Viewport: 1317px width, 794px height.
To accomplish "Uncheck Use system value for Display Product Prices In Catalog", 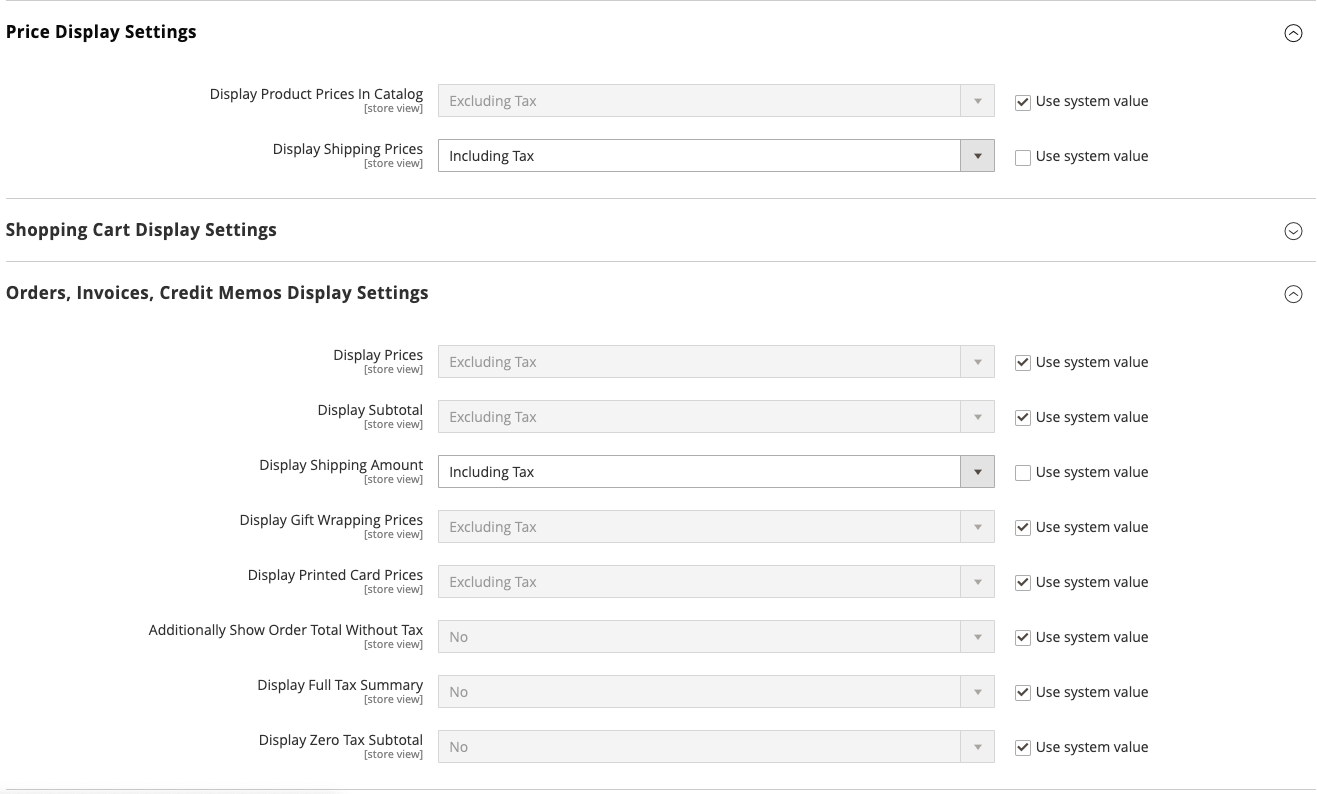I will click(x=1022, y=102).
